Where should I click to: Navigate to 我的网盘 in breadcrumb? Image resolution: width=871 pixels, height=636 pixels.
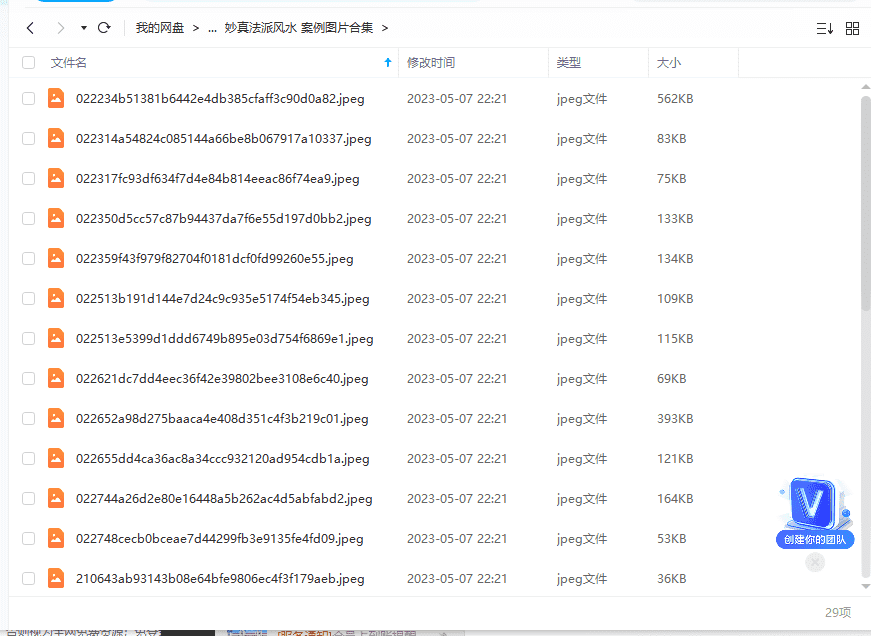pyautogui.click(x=160, y=28)
